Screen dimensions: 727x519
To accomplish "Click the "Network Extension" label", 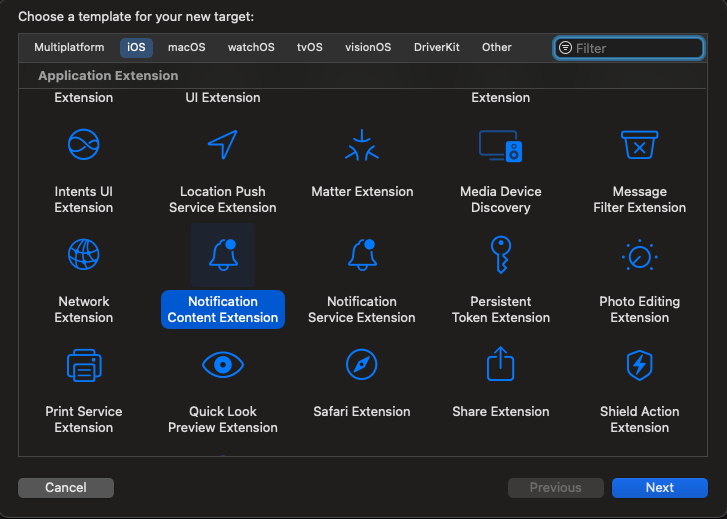I will (x=83, y=309).
